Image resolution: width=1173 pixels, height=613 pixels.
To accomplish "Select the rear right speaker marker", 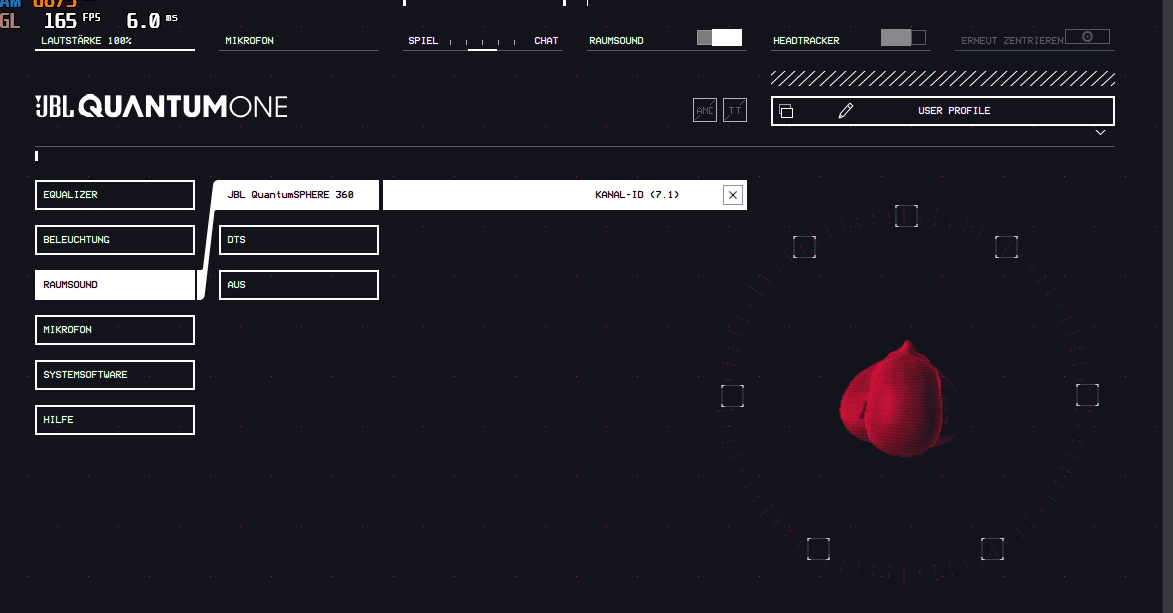I will click(x=992, y=549).
